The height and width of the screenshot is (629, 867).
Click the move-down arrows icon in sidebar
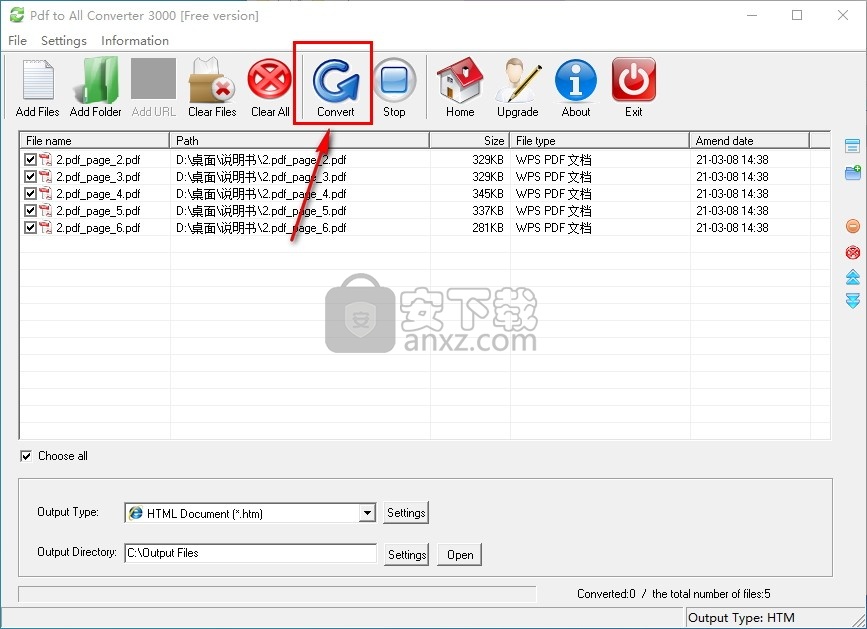[853, 301]
